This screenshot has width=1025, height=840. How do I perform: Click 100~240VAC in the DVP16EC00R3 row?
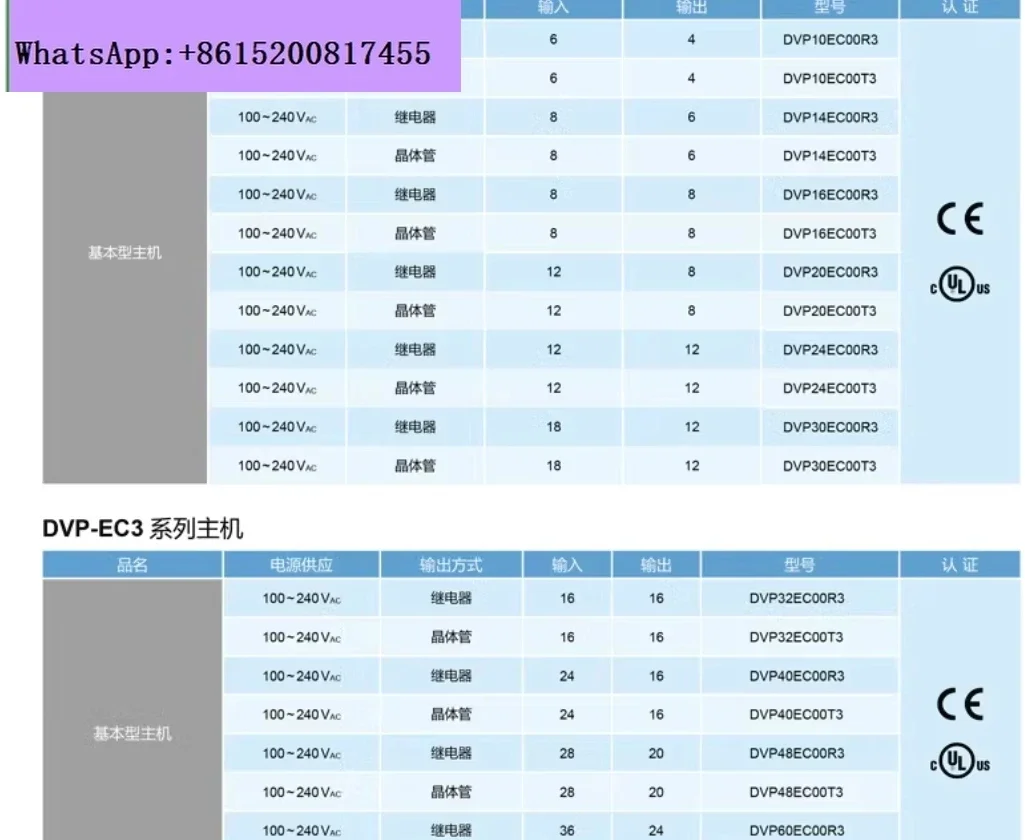point(277,195)
